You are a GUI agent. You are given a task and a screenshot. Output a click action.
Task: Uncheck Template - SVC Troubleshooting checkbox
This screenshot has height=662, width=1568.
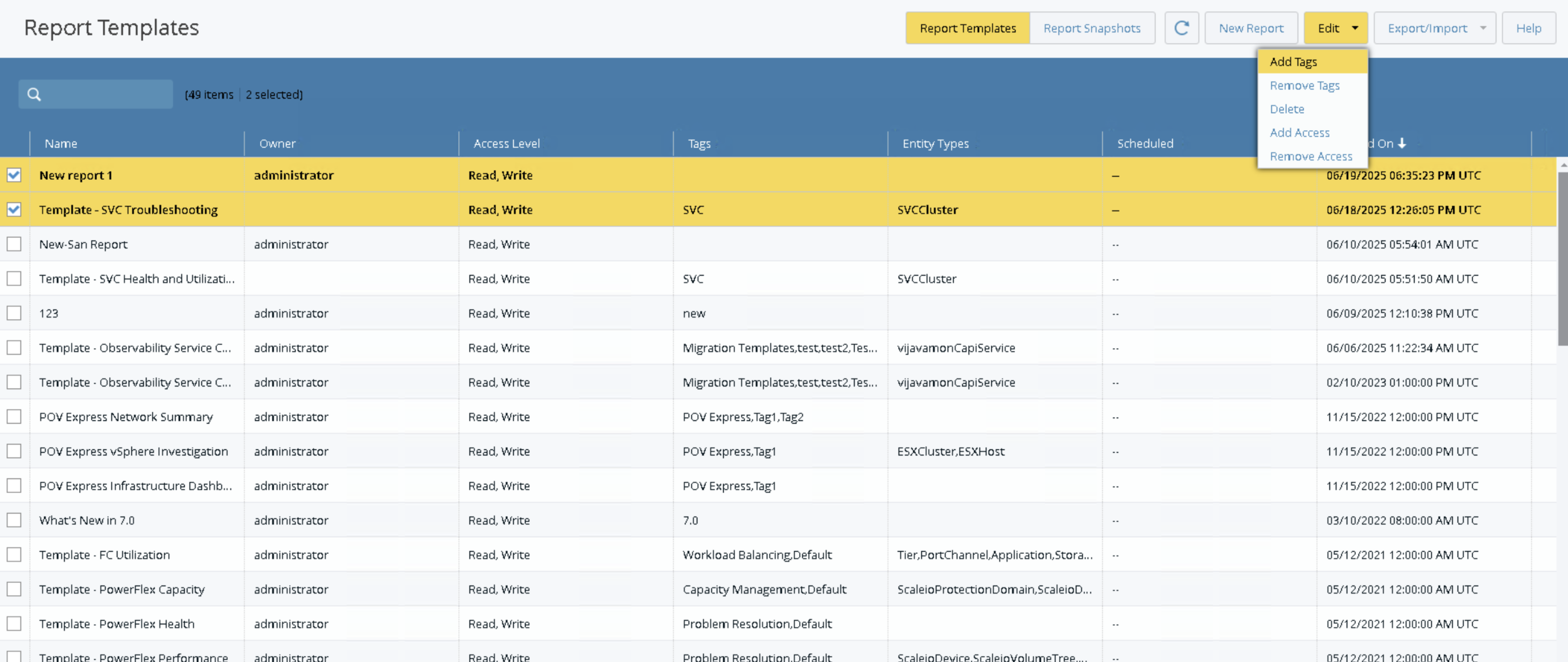(x=14, y=210)
